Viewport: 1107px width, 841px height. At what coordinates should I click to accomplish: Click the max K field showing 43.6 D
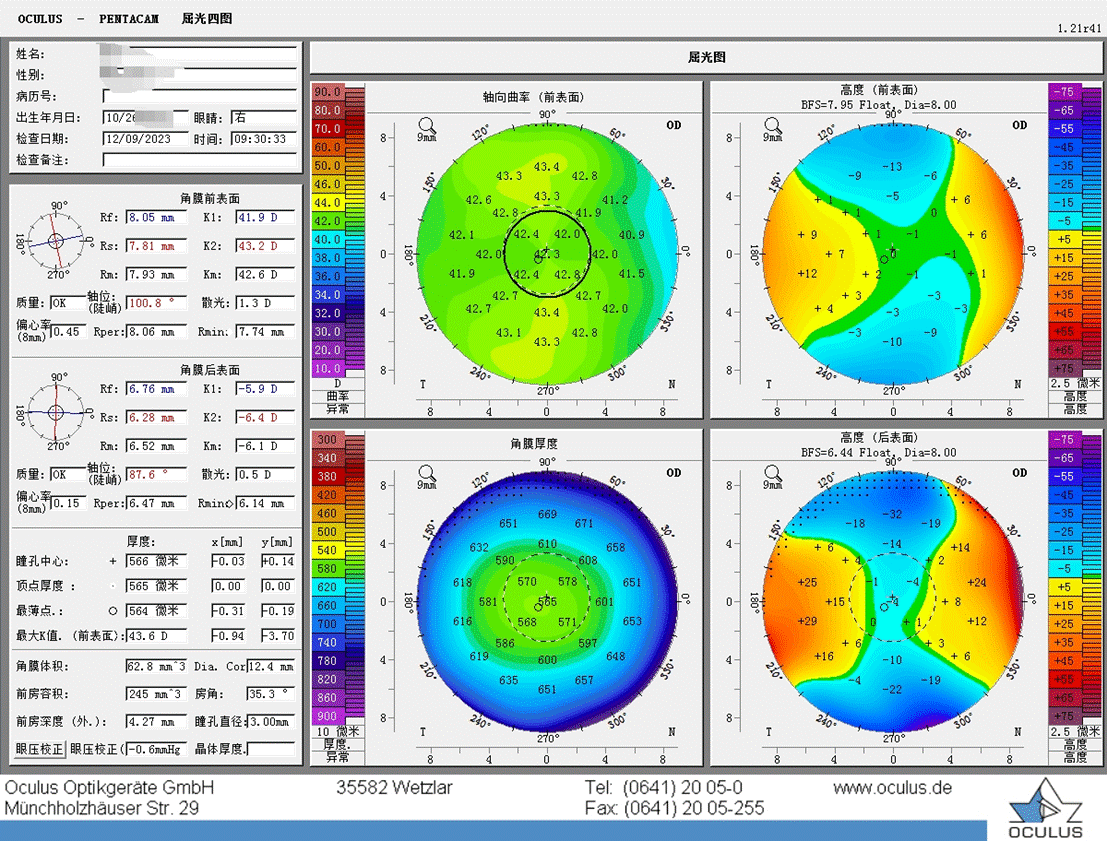point(157,636)
